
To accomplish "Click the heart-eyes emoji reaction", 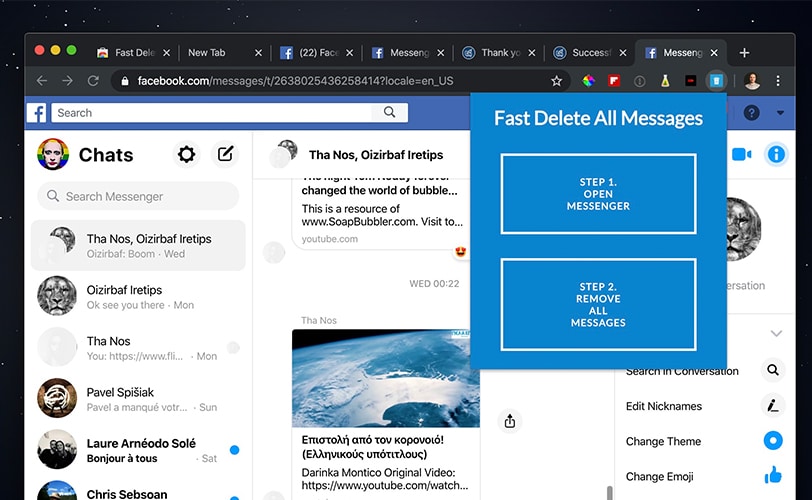I will pos(460,252).
